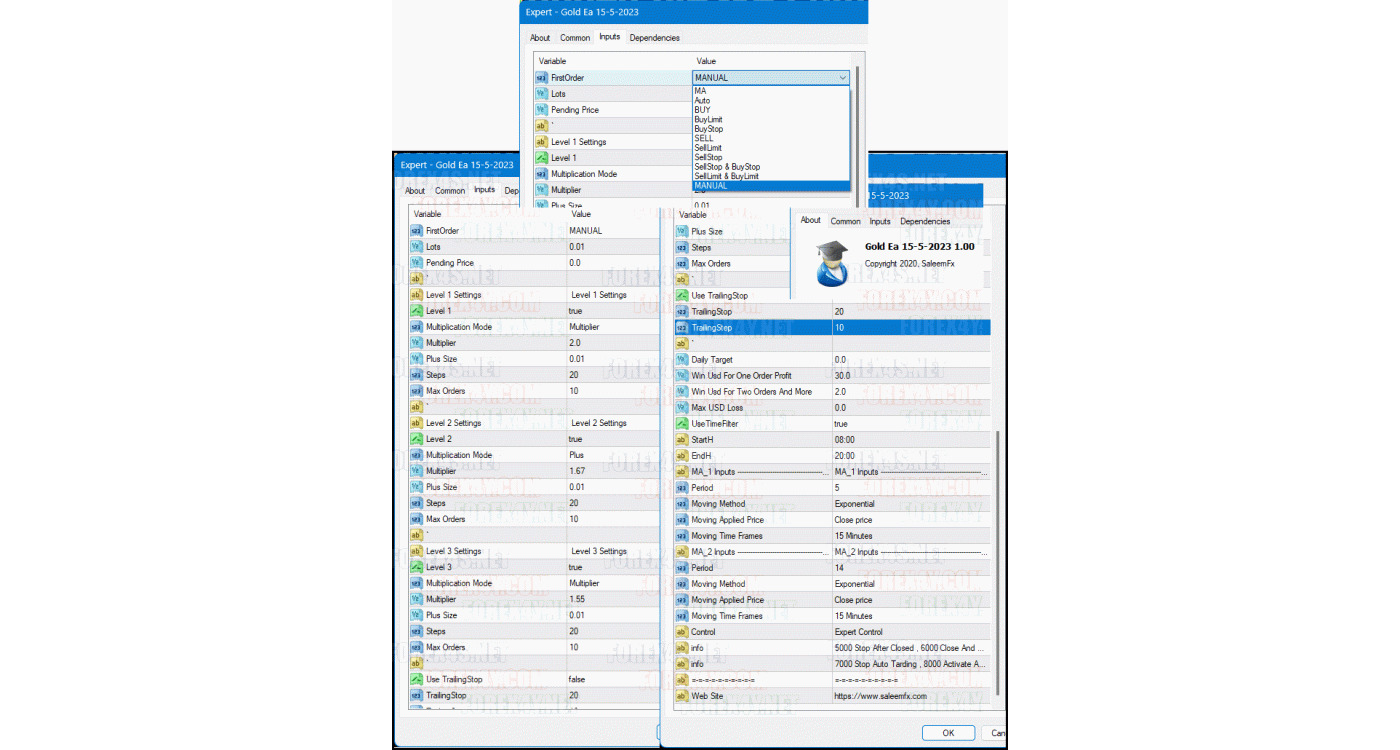Click the Control row icon
This screenshot has height=750, width=1400.
[x=681, y=632]
